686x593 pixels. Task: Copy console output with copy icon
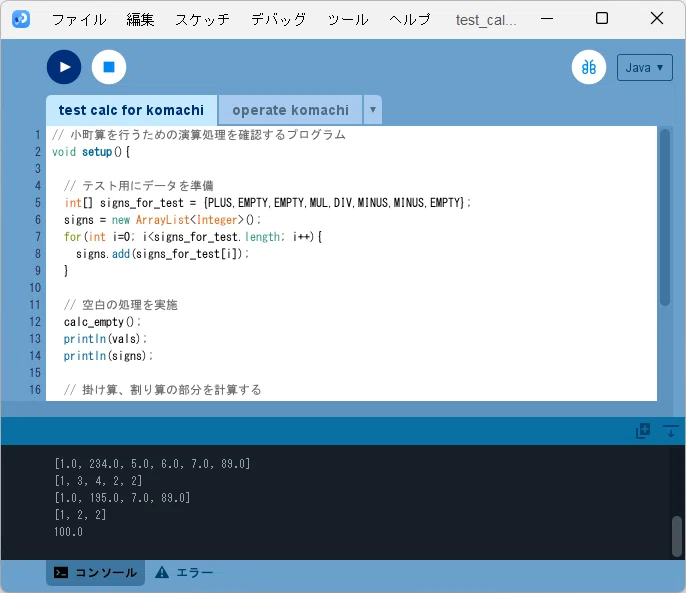(643, 431)
